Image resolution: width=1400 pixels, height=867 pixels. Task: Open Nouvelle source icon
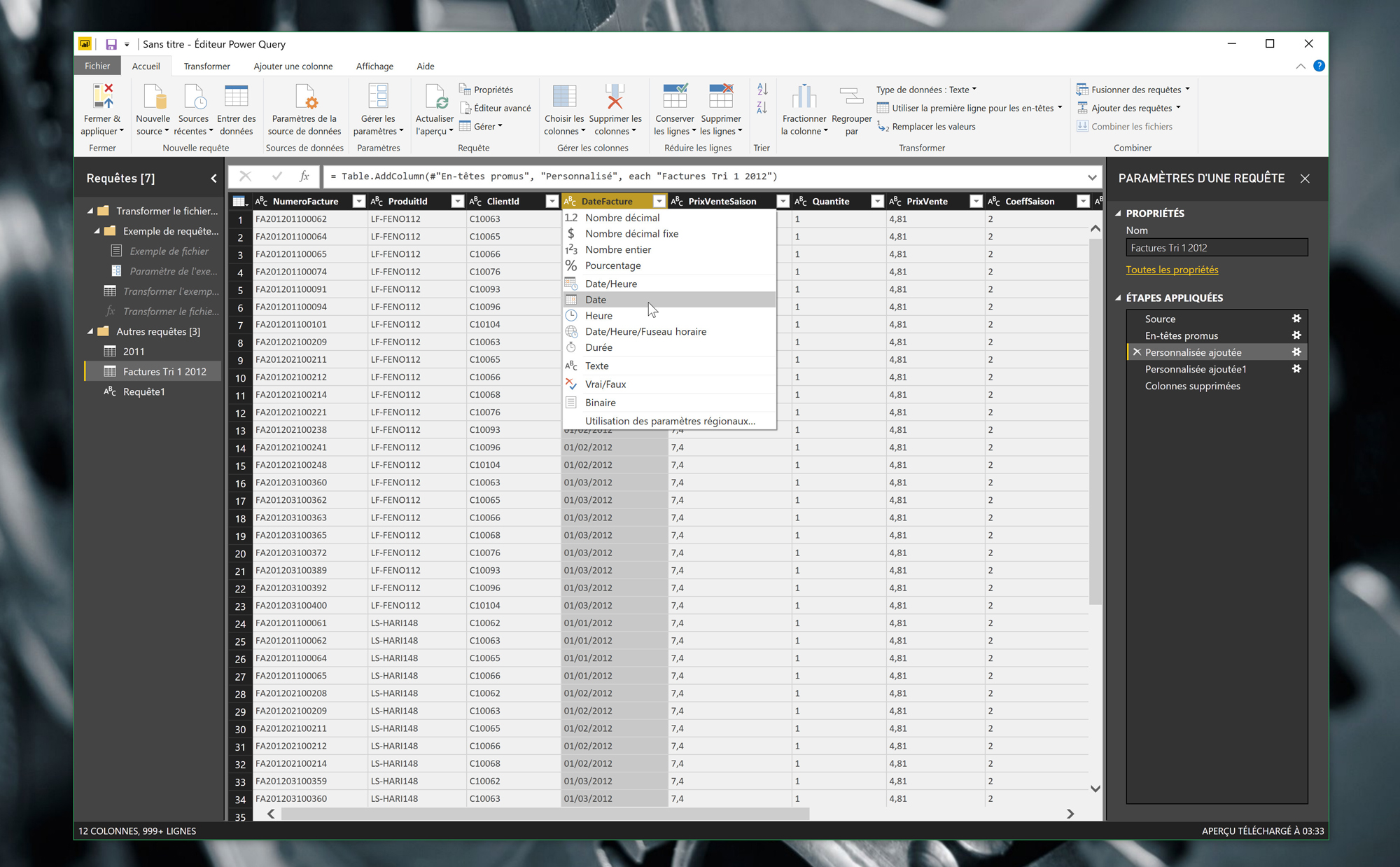(153, 96)
